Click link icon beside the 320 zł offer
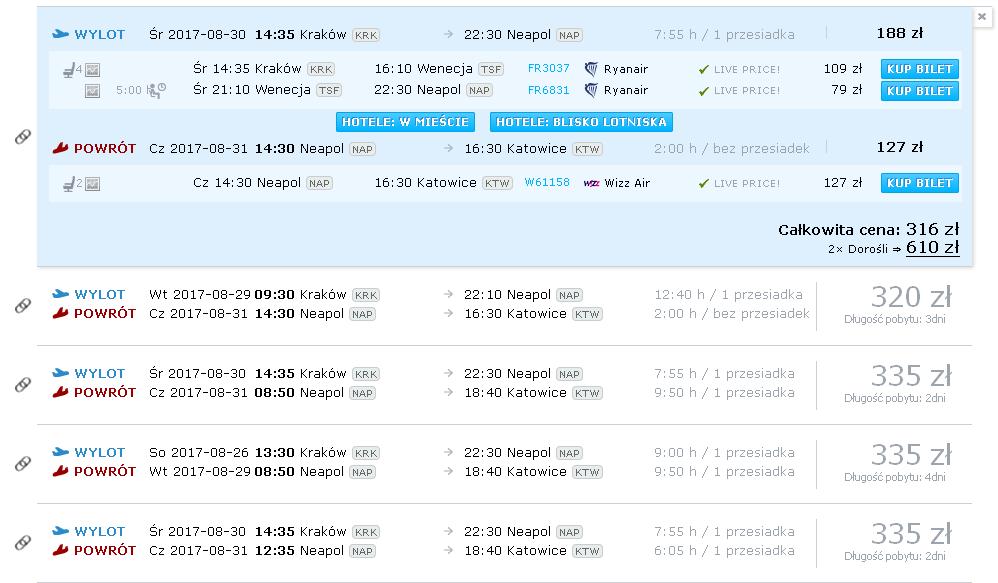Viewport: 998px width, 583px height. [23, 306]
